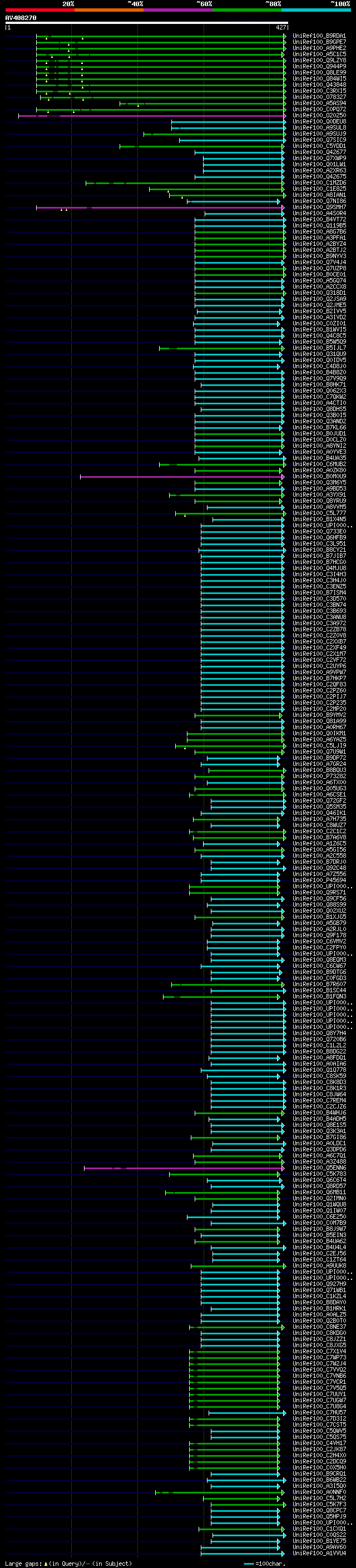Click the purple alignment bar for UniRef100_O20250
Screen dimensions: 356x1568
[152, 116]
